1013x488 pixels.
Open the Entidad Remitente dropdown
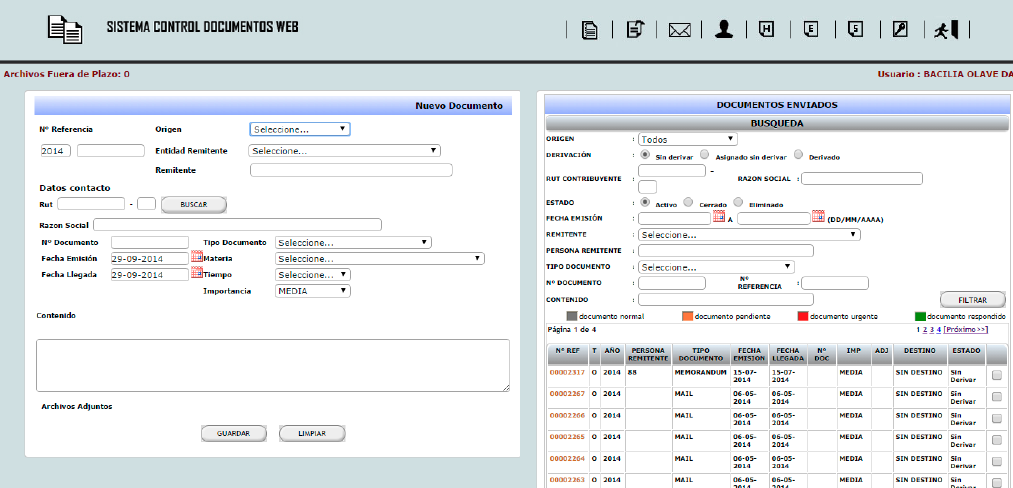344,151
